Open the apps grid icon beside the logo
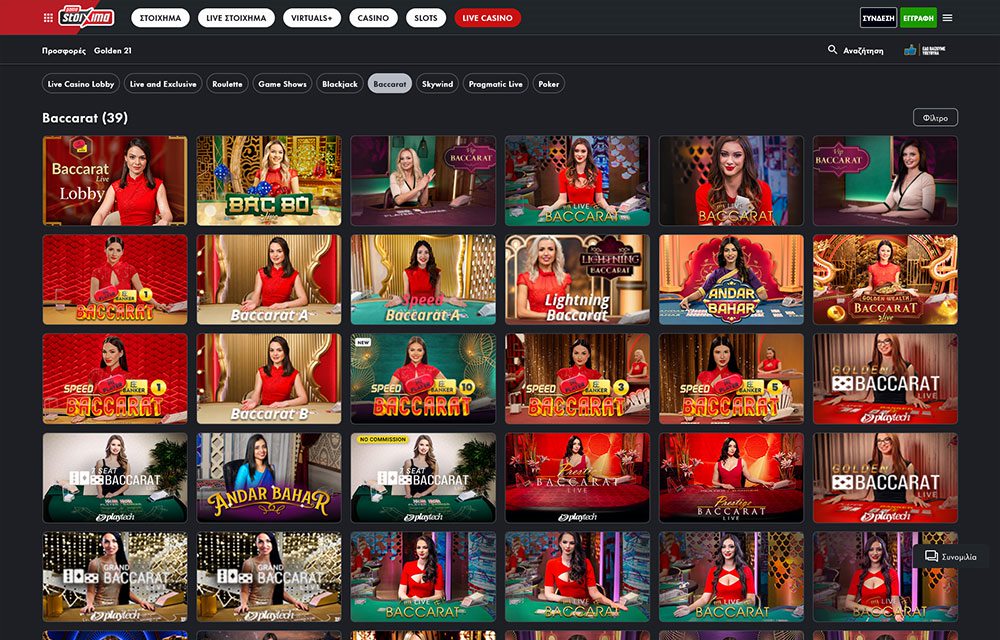This screenshot has width=1000, height=640. pyautogui.click(x=48, y=18)
